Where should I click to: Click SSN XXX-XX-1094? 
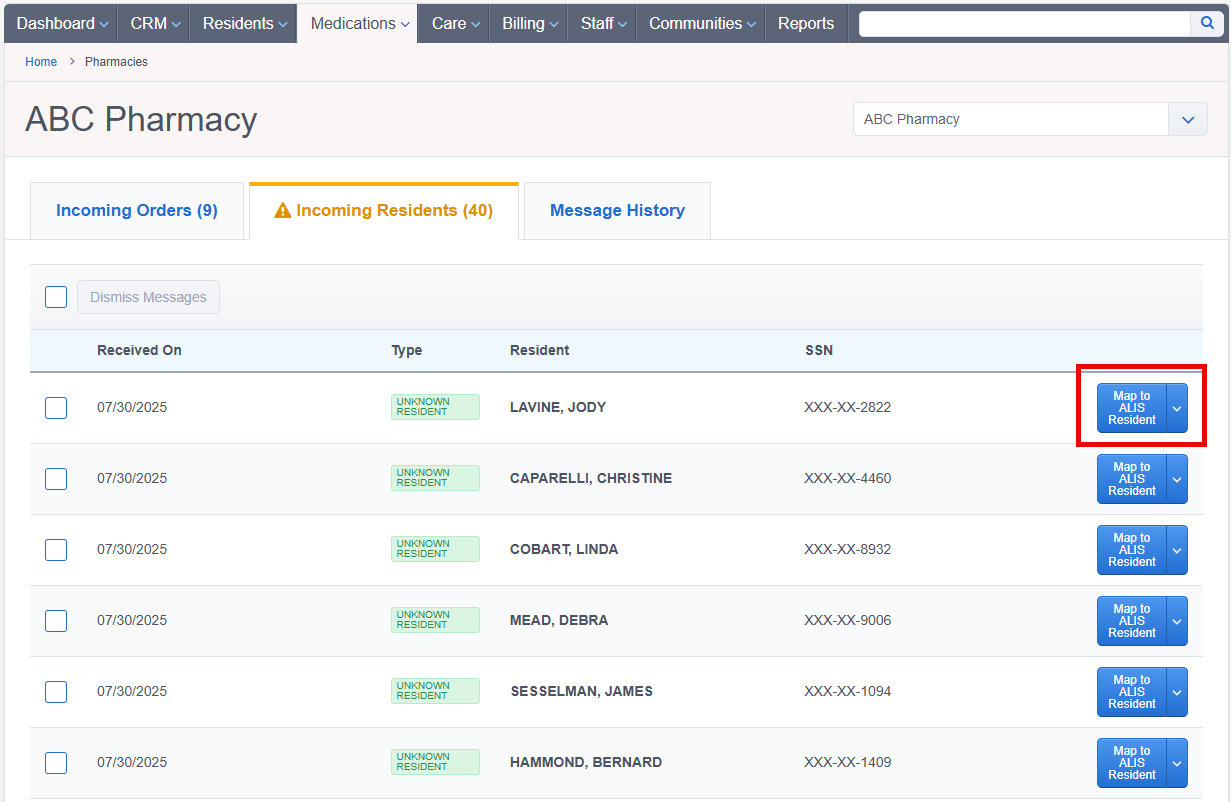(847, 691)
